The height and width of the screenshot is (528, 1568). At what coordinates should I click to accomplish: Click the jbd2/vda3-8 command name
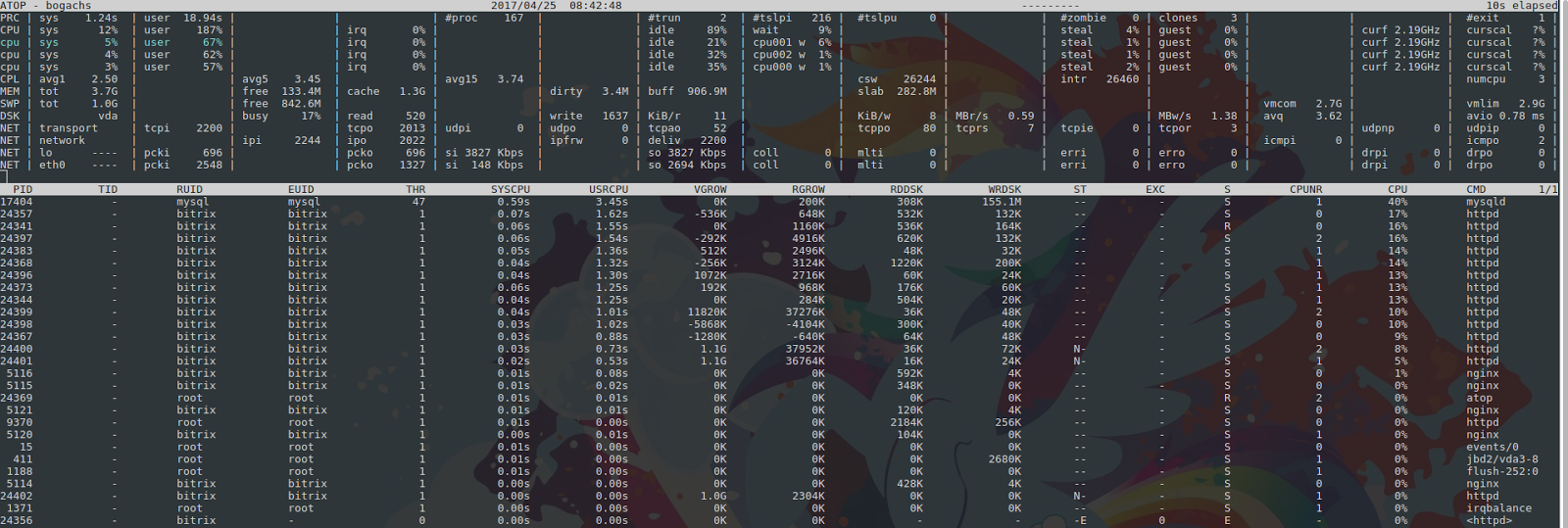pyautogui.click(x=1502, y=458)
